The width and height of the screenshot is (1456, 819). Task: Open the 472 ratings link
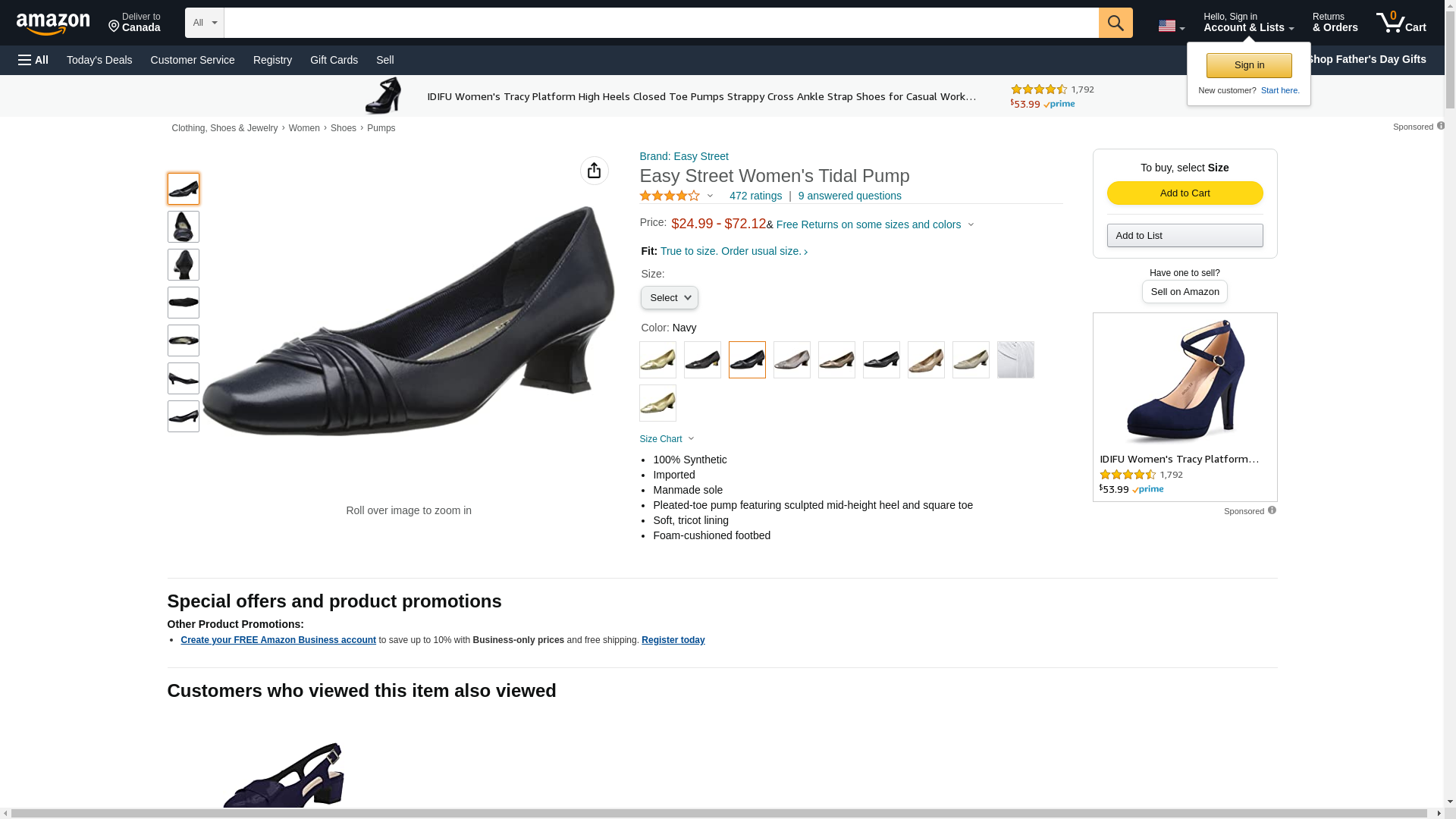coord(755,196)
